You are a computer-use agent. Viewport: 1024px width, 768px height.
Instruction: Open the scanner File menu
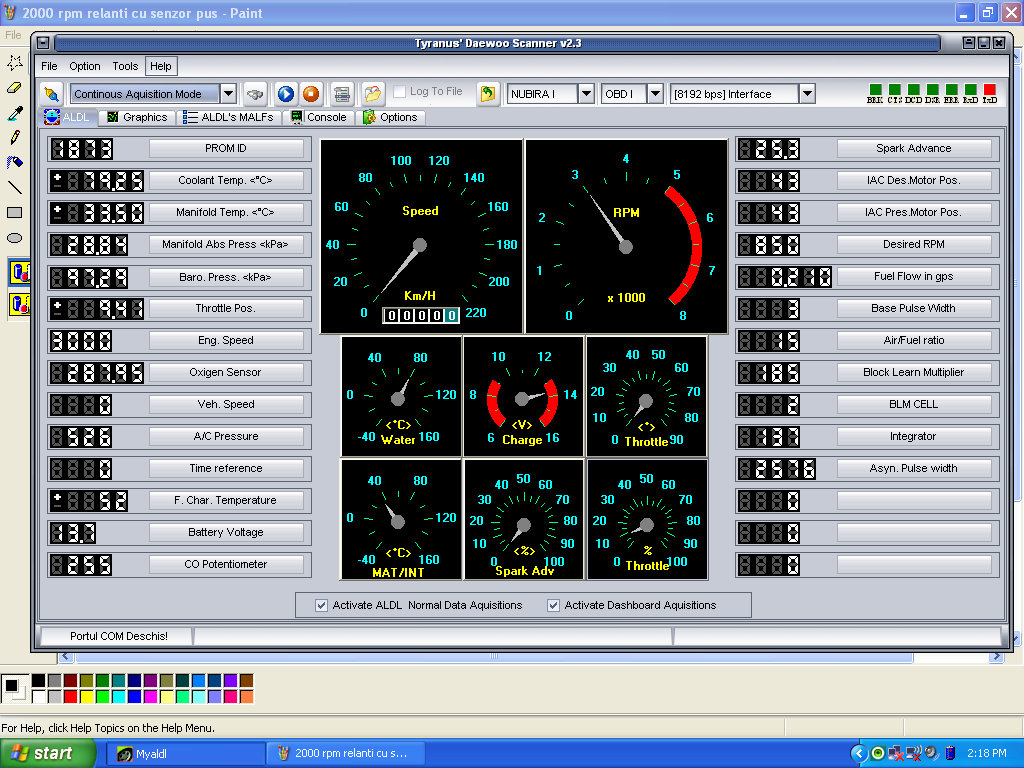point(49,66)
